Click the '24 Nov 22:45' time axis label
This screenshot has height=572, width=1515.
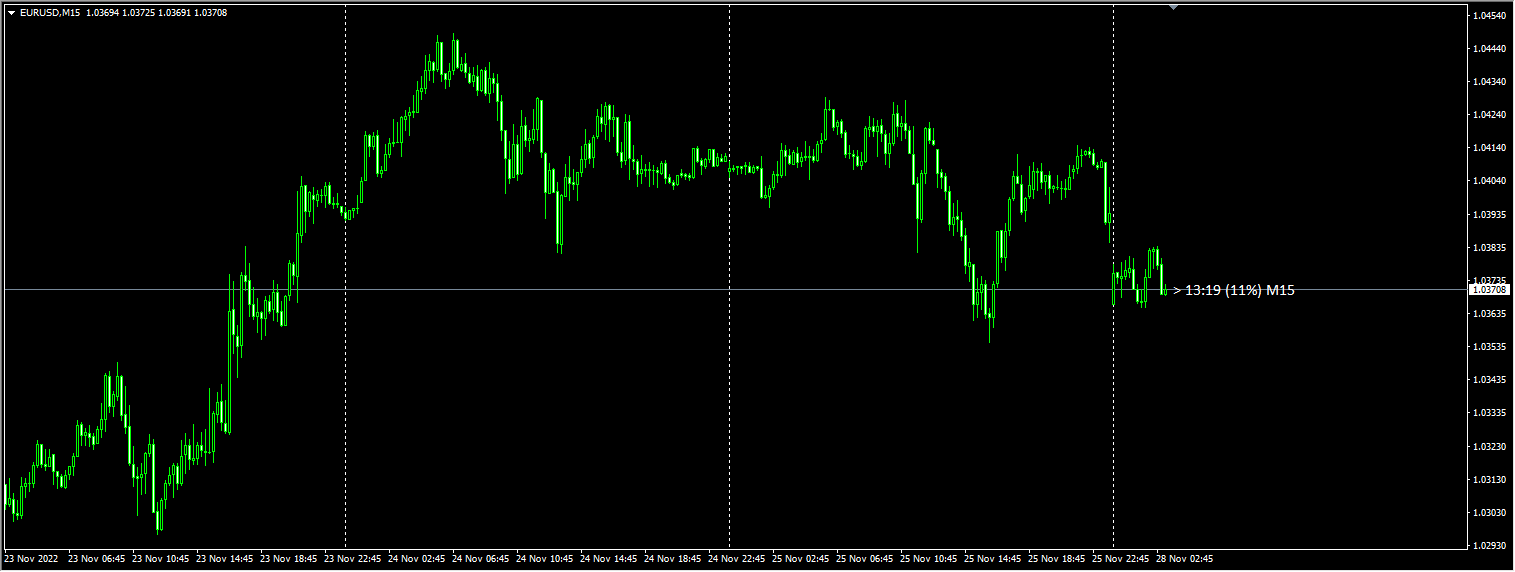pos(736,559)
